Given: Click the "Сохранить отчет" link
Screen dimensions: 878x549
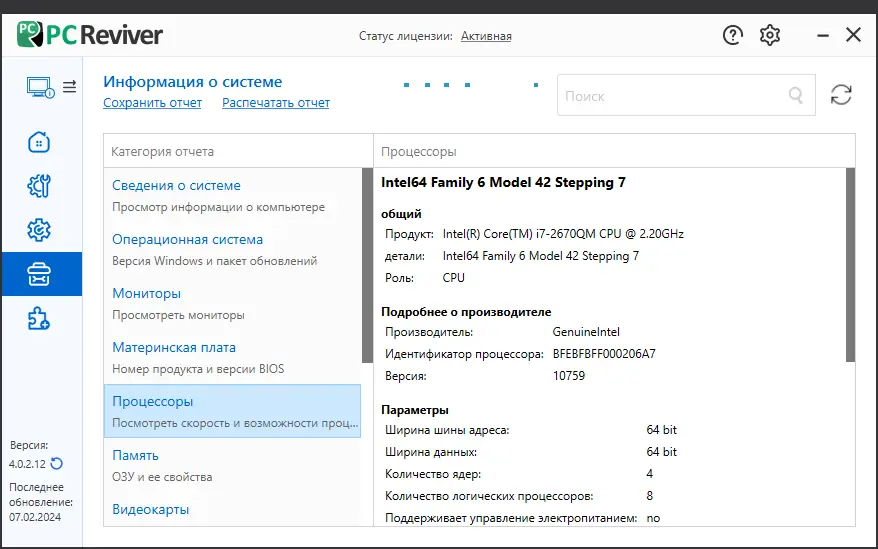Looking at the screenshot, I should pyautogui.click(x=152, y=103).
